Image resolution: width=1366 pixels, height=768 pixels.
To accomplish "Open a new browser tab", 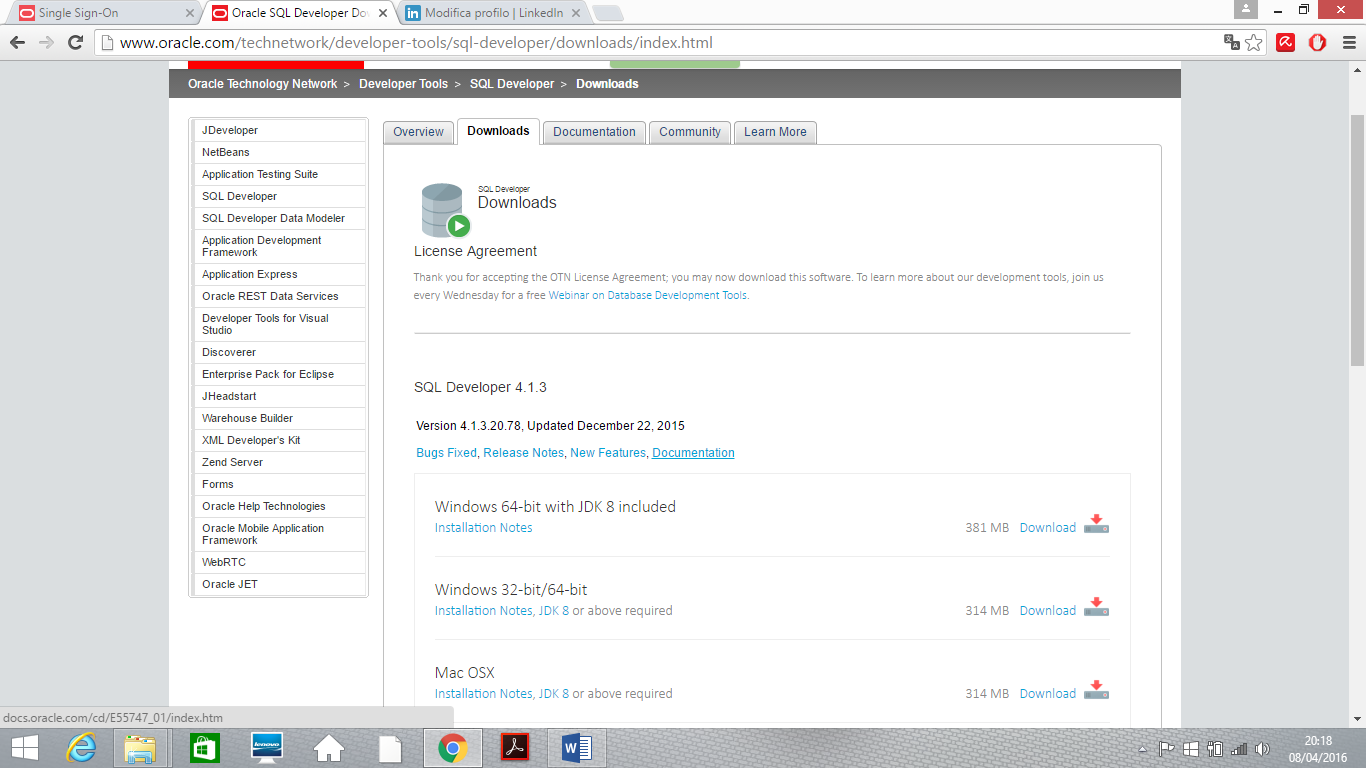I will pos(607,13).
